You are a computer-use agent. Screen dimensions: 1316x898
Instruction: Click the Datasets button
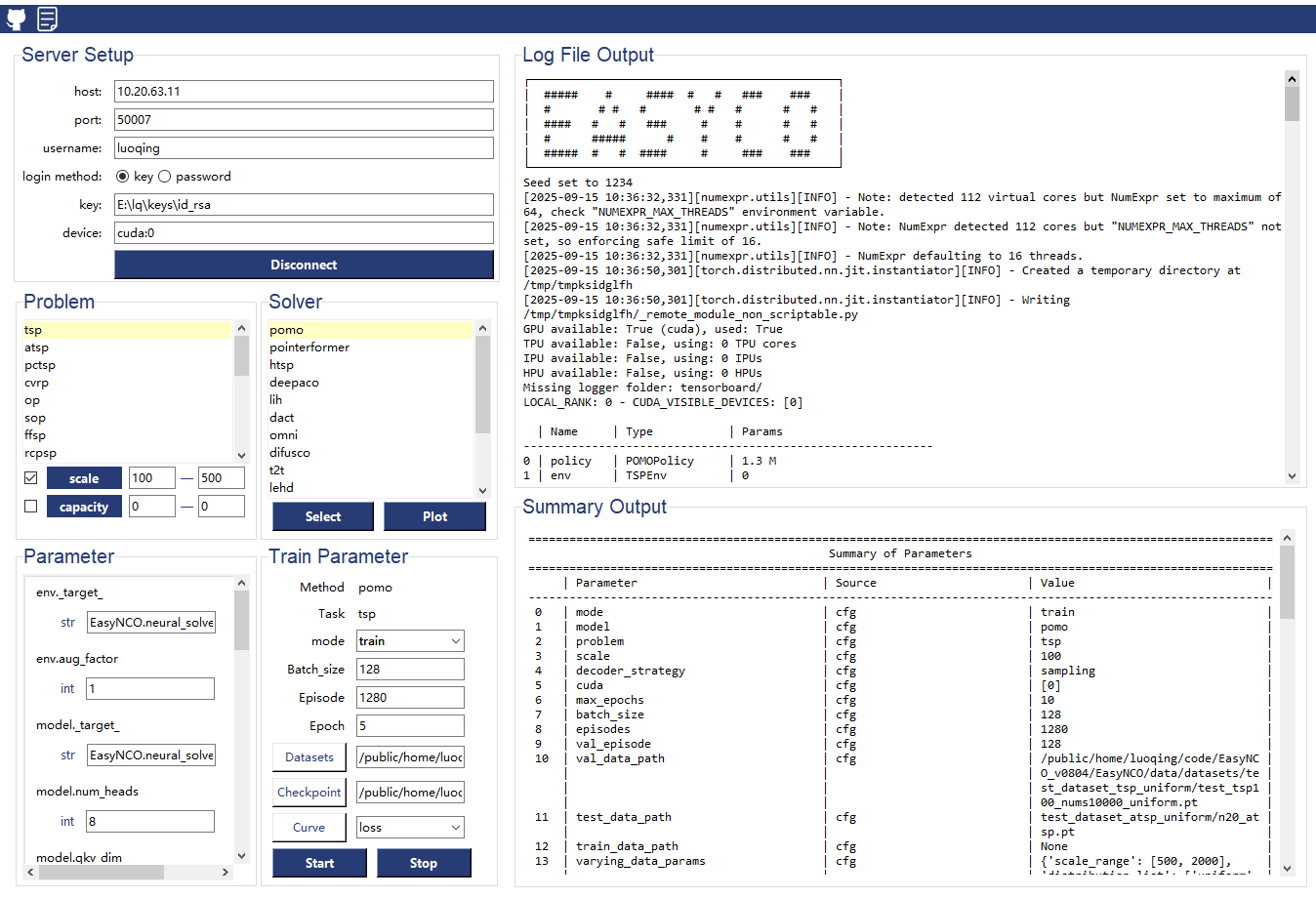pyautogui.click(x=309, y=756)
